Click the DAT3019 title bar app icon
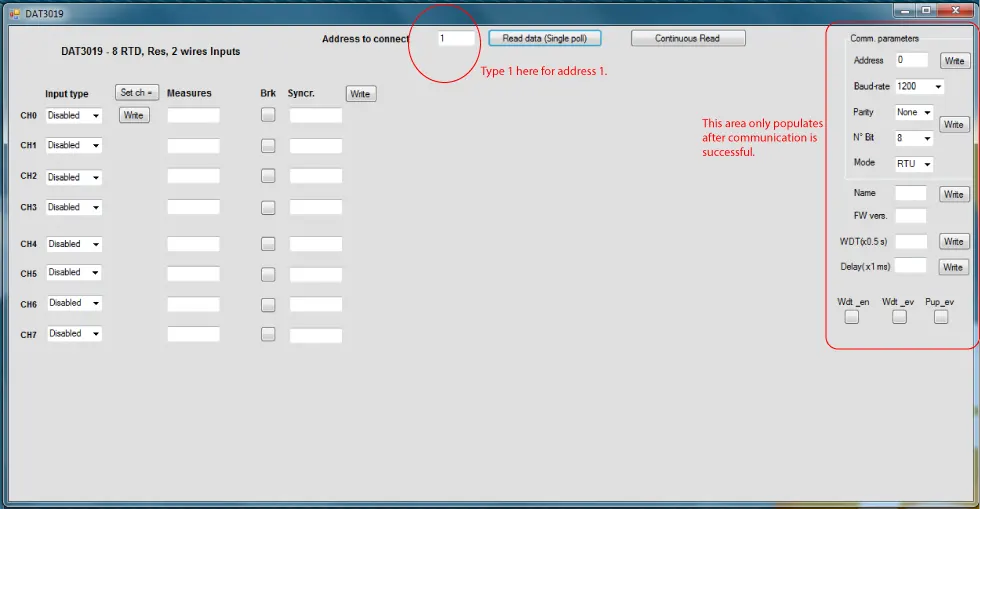This screenshot has height=600, width=1000. 15,13
